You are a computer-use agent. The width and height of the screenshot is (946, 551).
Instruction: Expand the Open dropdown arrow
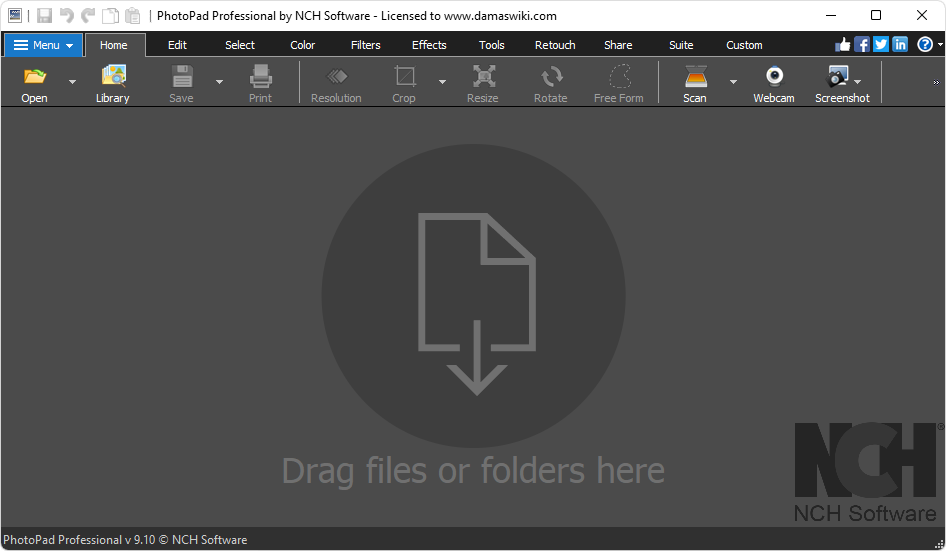[72, 82]
